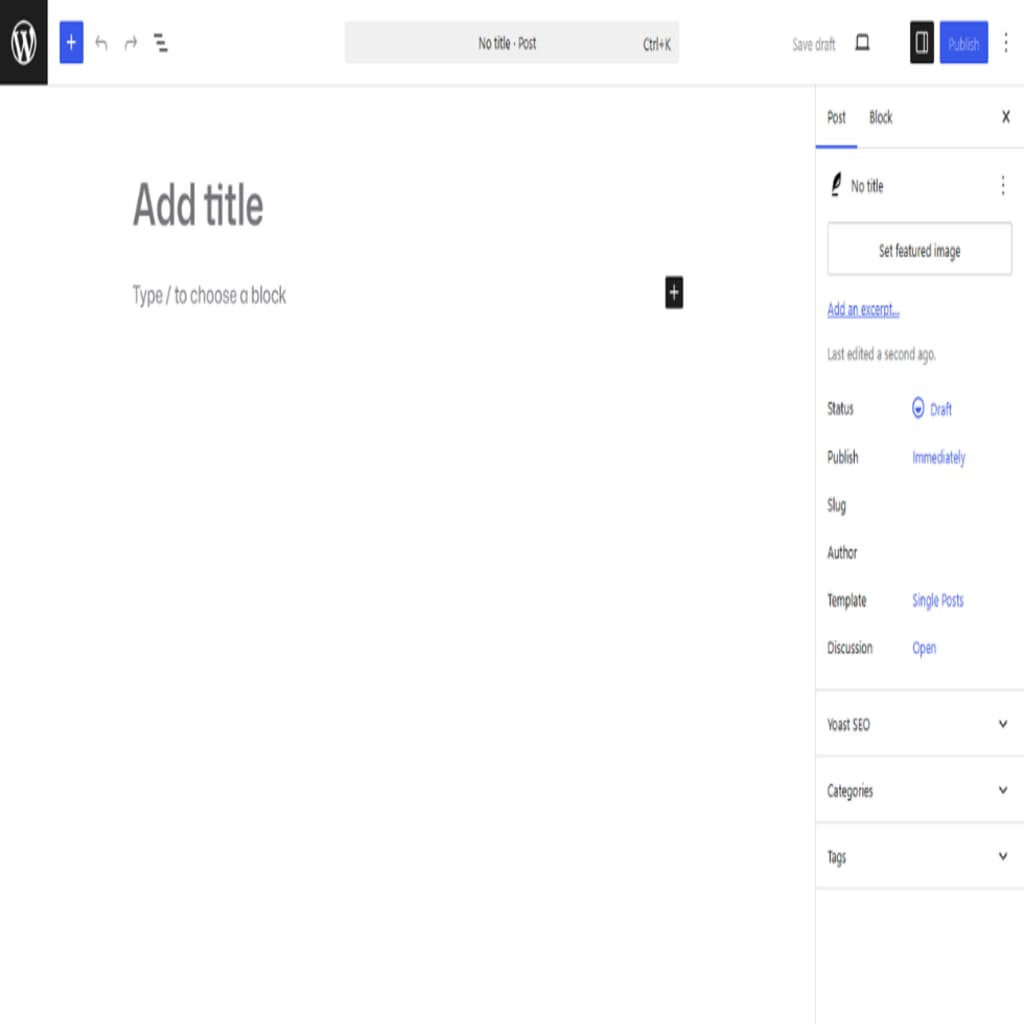
Task: Click Save draft
Action: (x=813, y=44)
